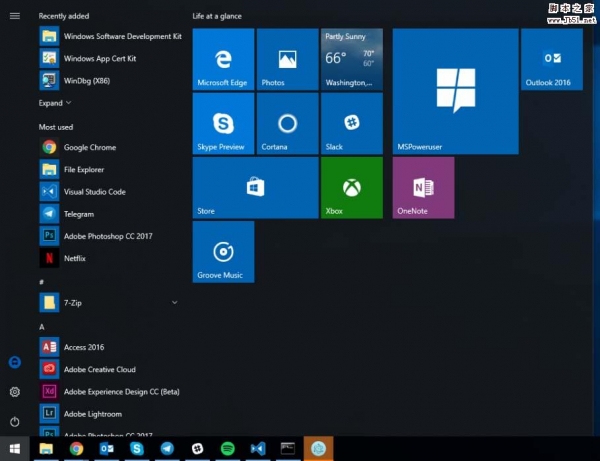600x461 pixels.
Task: Toggle the hamburger menu at top left
Action: [14, 16]
